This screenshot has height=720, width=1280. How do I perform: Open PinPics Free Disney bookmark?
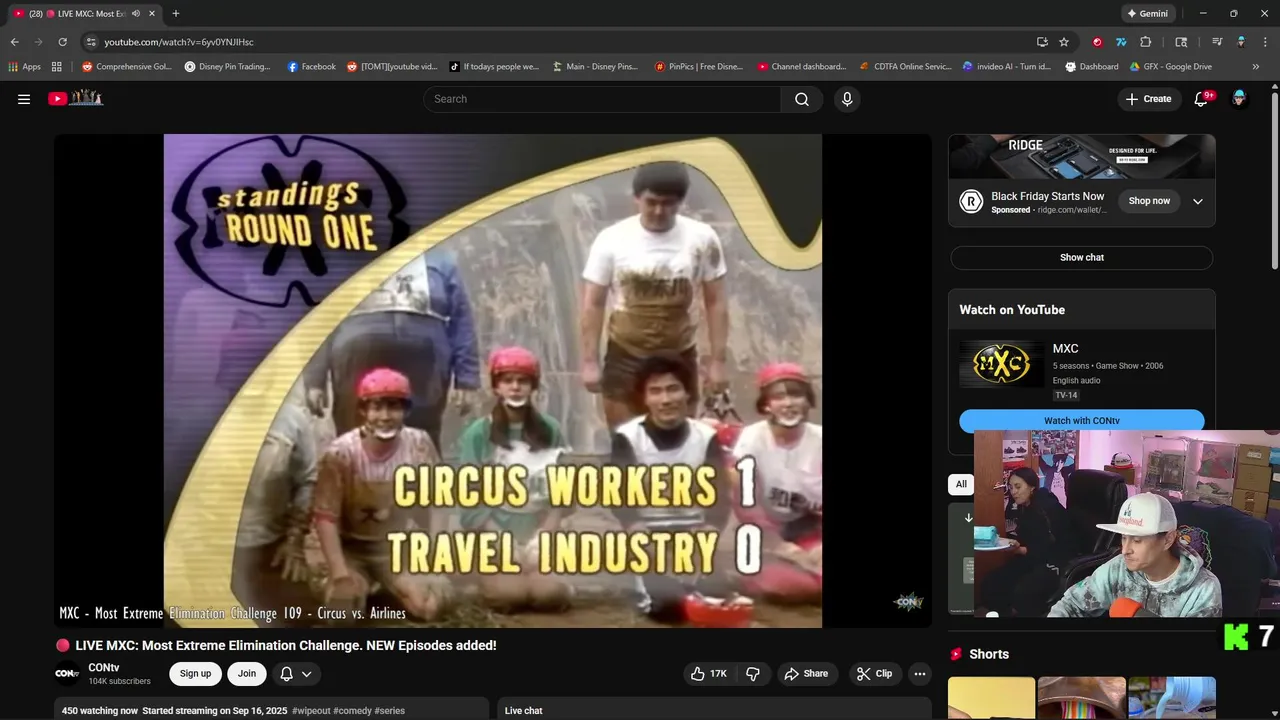click(x=699, y=67)
